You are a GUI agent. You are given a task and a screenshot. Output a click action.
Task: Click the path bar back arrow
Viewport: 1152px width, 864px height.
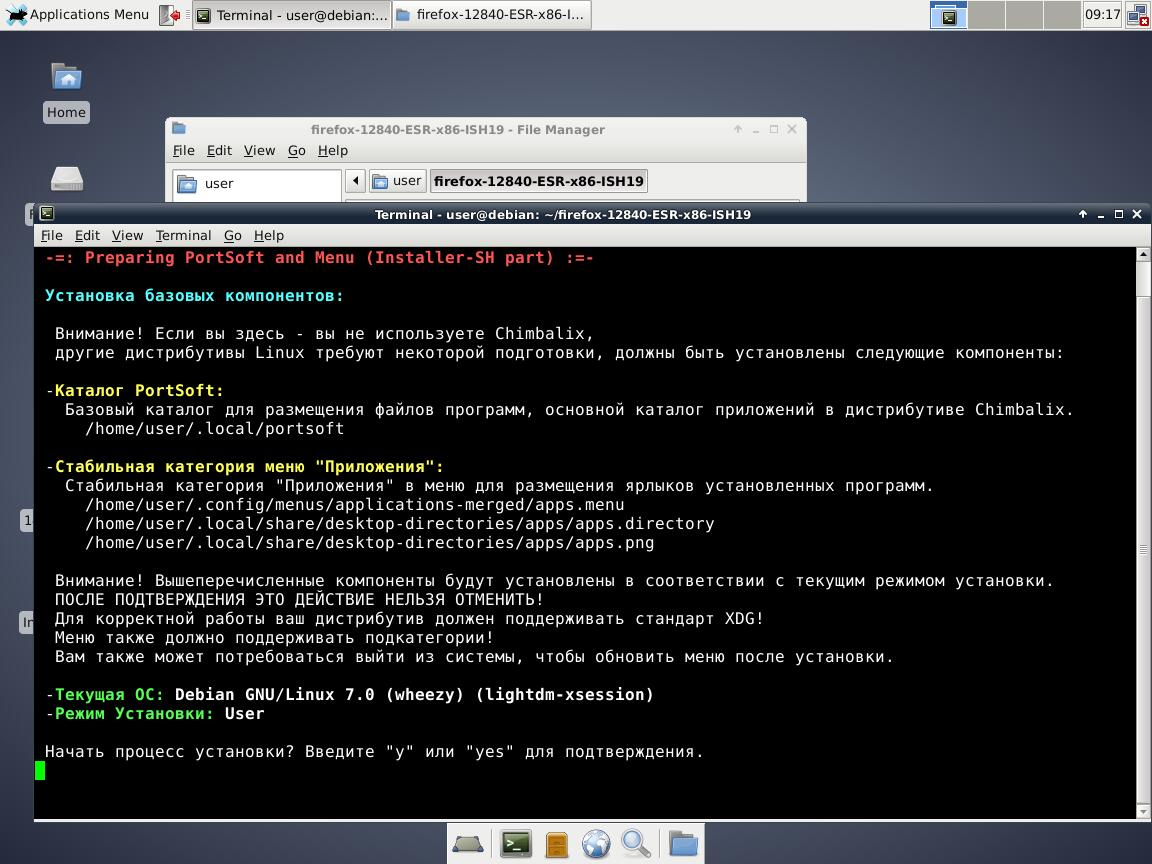(356, 181)
